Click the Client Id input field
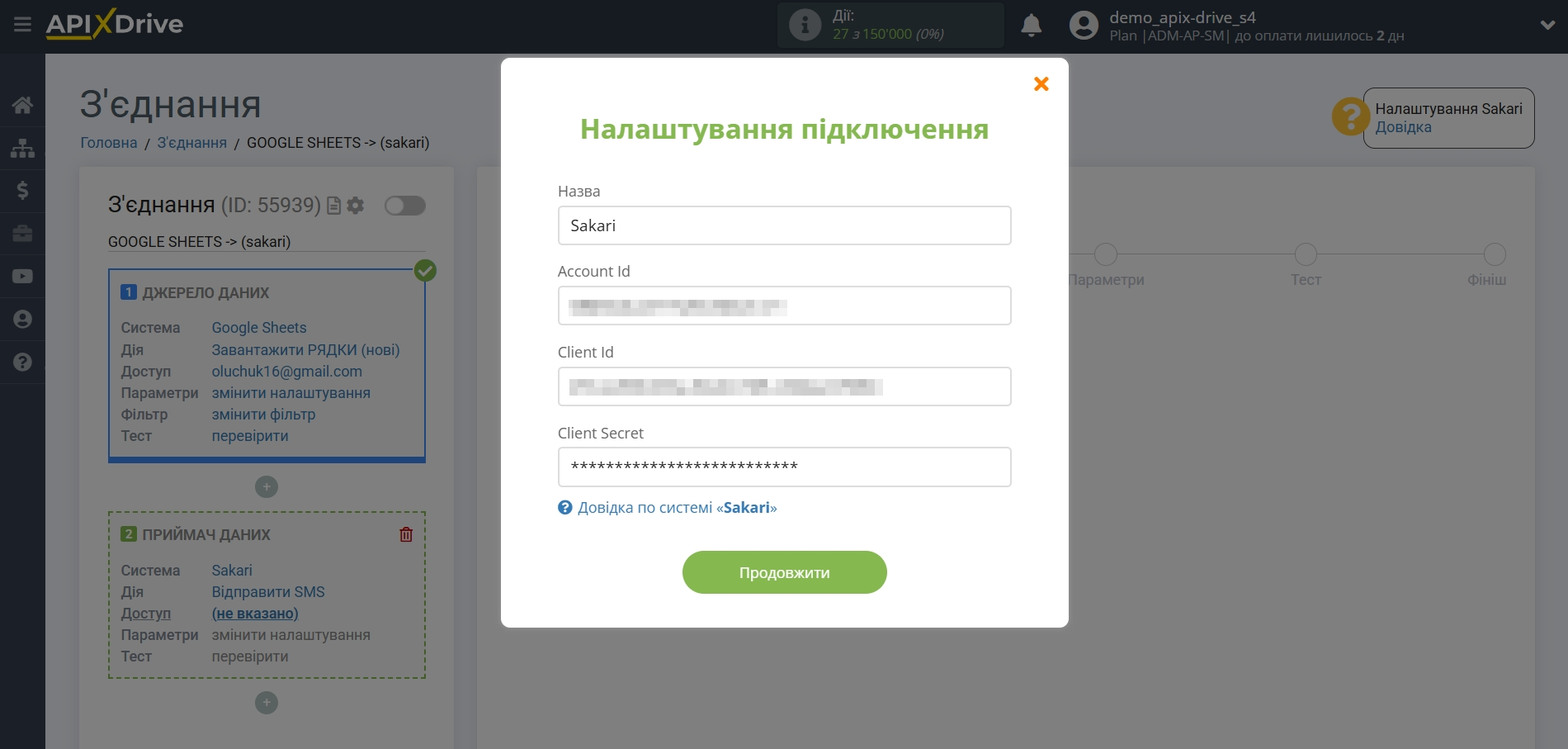1568x749 pixels. (785, 386)
